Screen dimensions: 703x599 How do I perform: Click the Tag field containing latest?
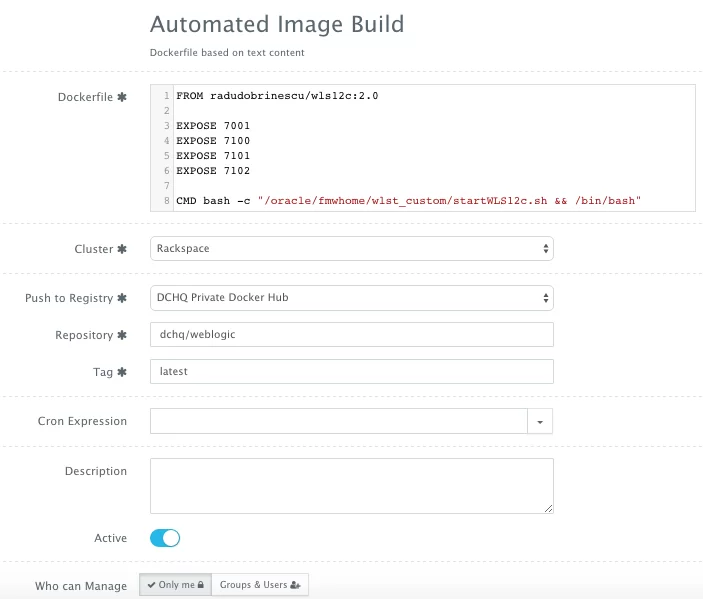coord(352,371)
